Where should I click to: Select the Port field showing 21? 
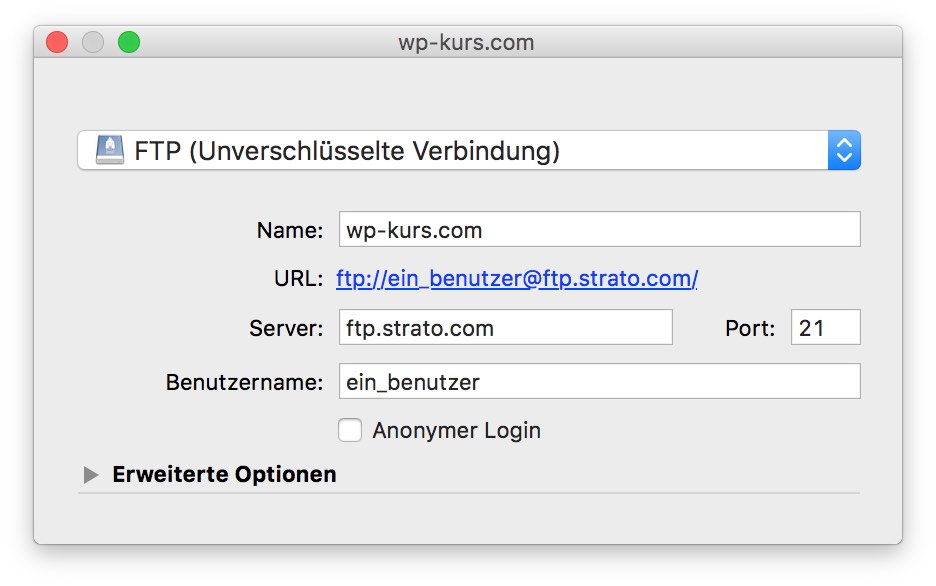[825, 328]
